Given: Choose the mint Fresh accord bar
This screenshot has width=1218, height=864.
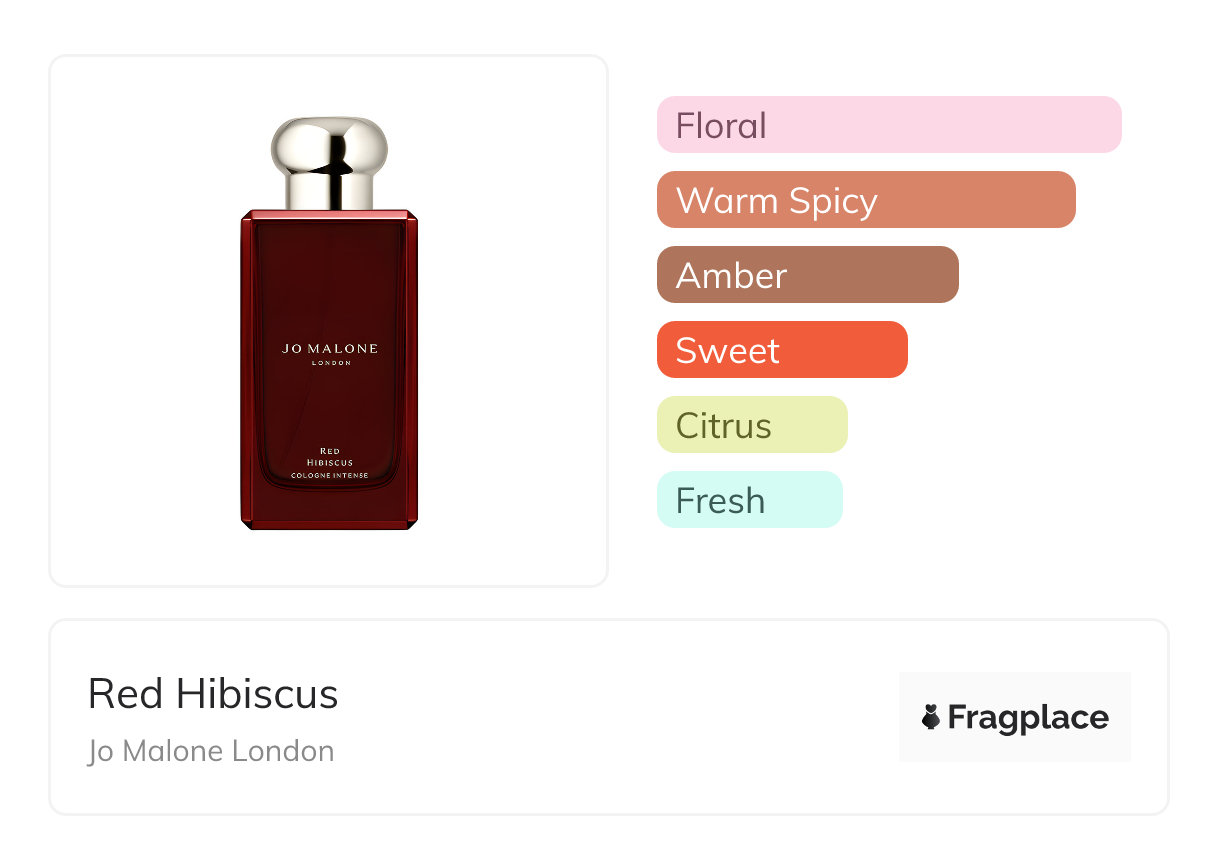Looking at the screenshot, I should [750, 500].
